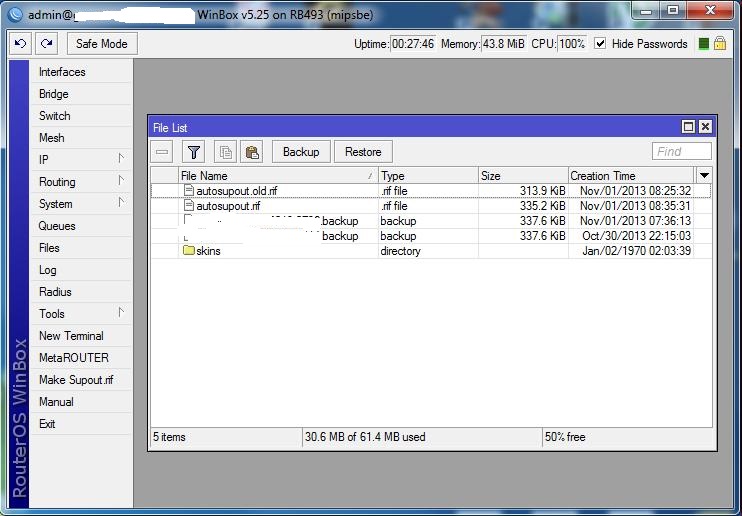Open the column selector dropdown arrow
Viewport: 742px width, 516px height.
[x=704, y=176]
